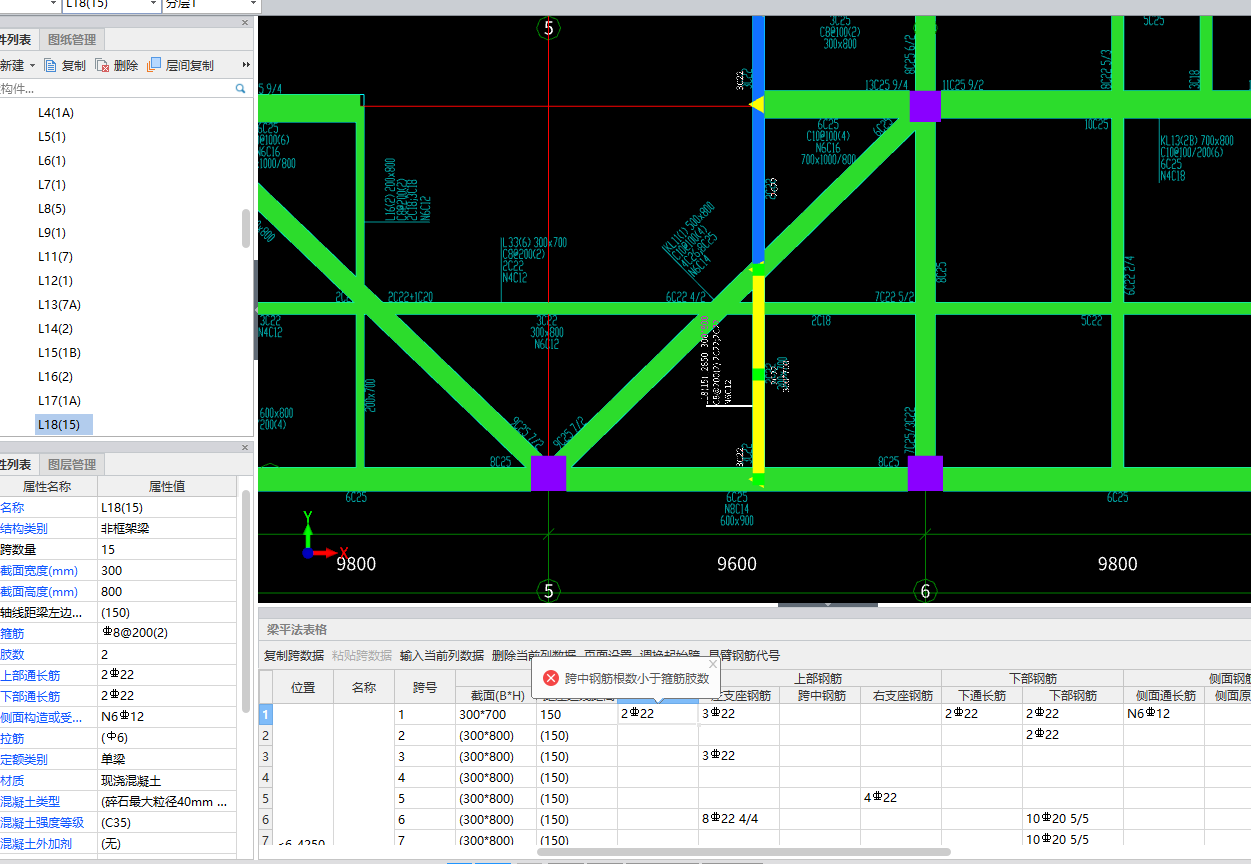Click the 截面高度 value 800
Viewport: 1251px width, 864px height.
point(167,591)
